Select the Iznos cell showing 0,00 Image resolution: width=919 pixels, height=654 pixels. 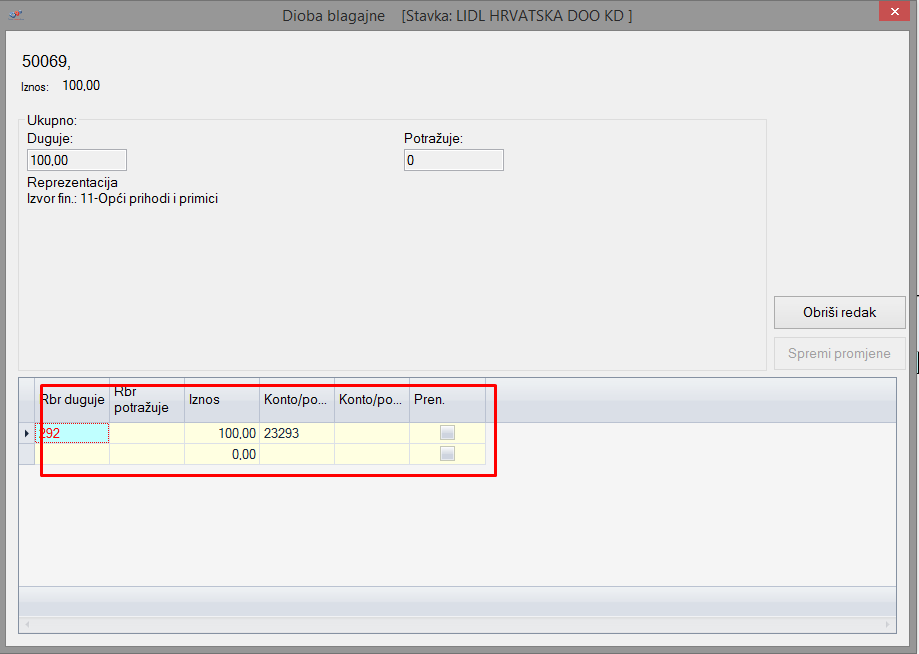pos(221,454)
